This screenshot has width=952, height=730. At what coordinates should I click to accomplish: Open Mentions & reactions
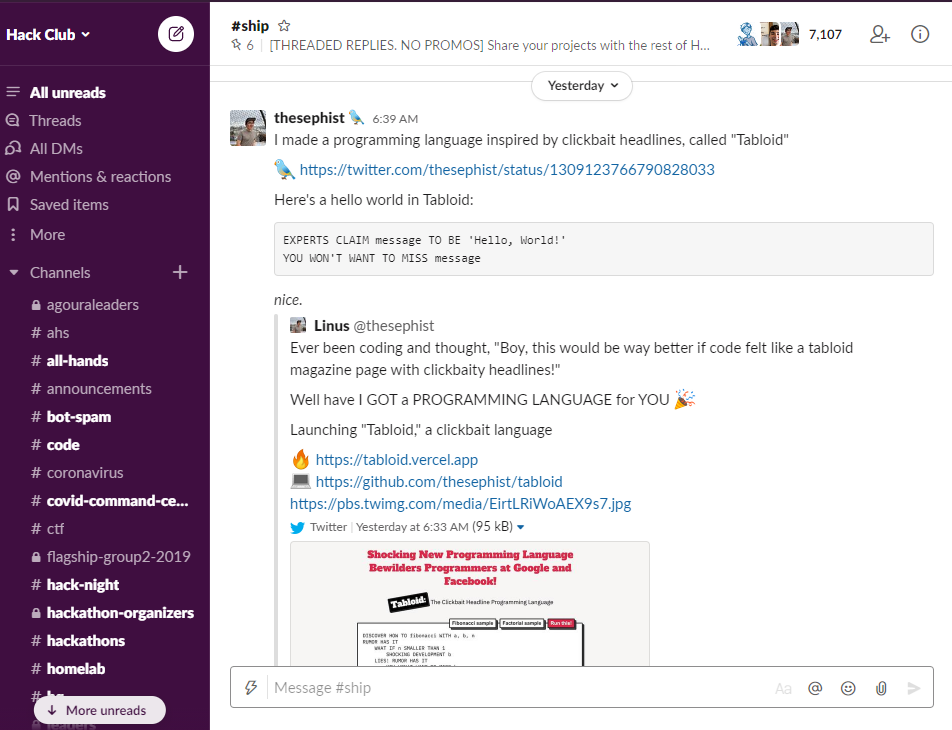coord(100,176)
